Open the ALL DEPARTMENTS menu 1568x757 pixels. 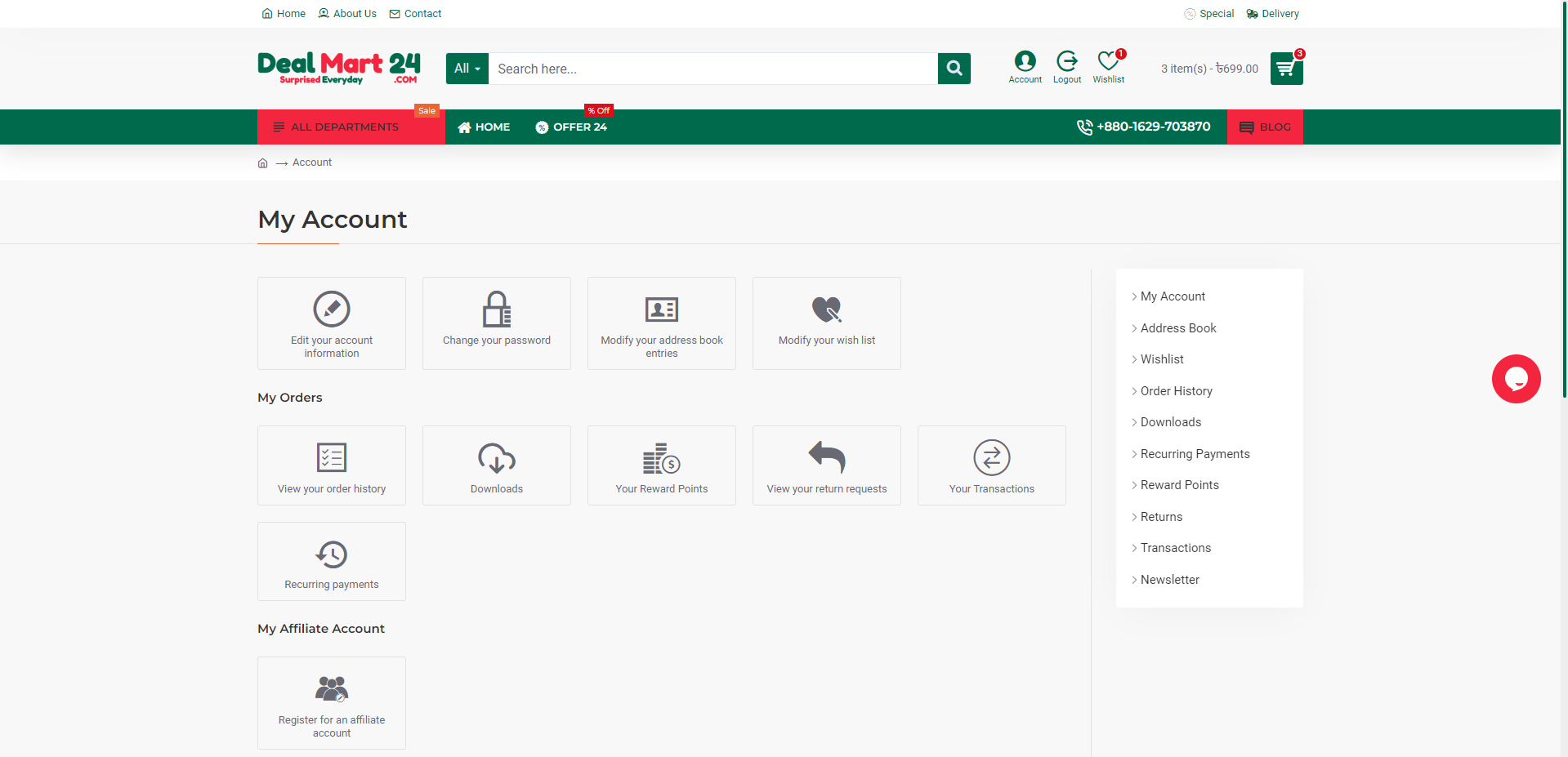point(351,127)
